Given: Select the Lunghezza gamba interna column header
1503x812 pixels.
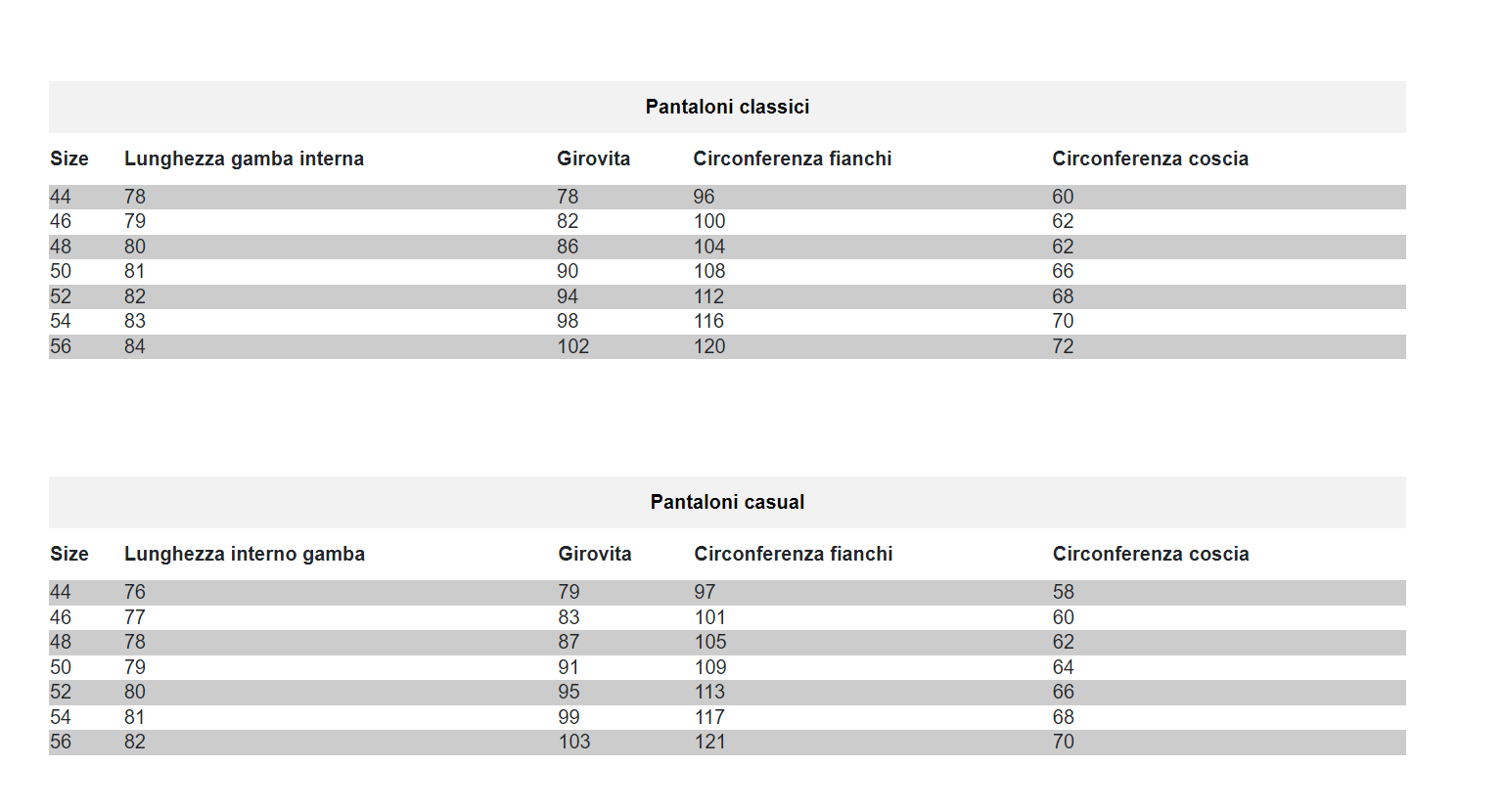Looking at the screenshot, I should point(244,158).
